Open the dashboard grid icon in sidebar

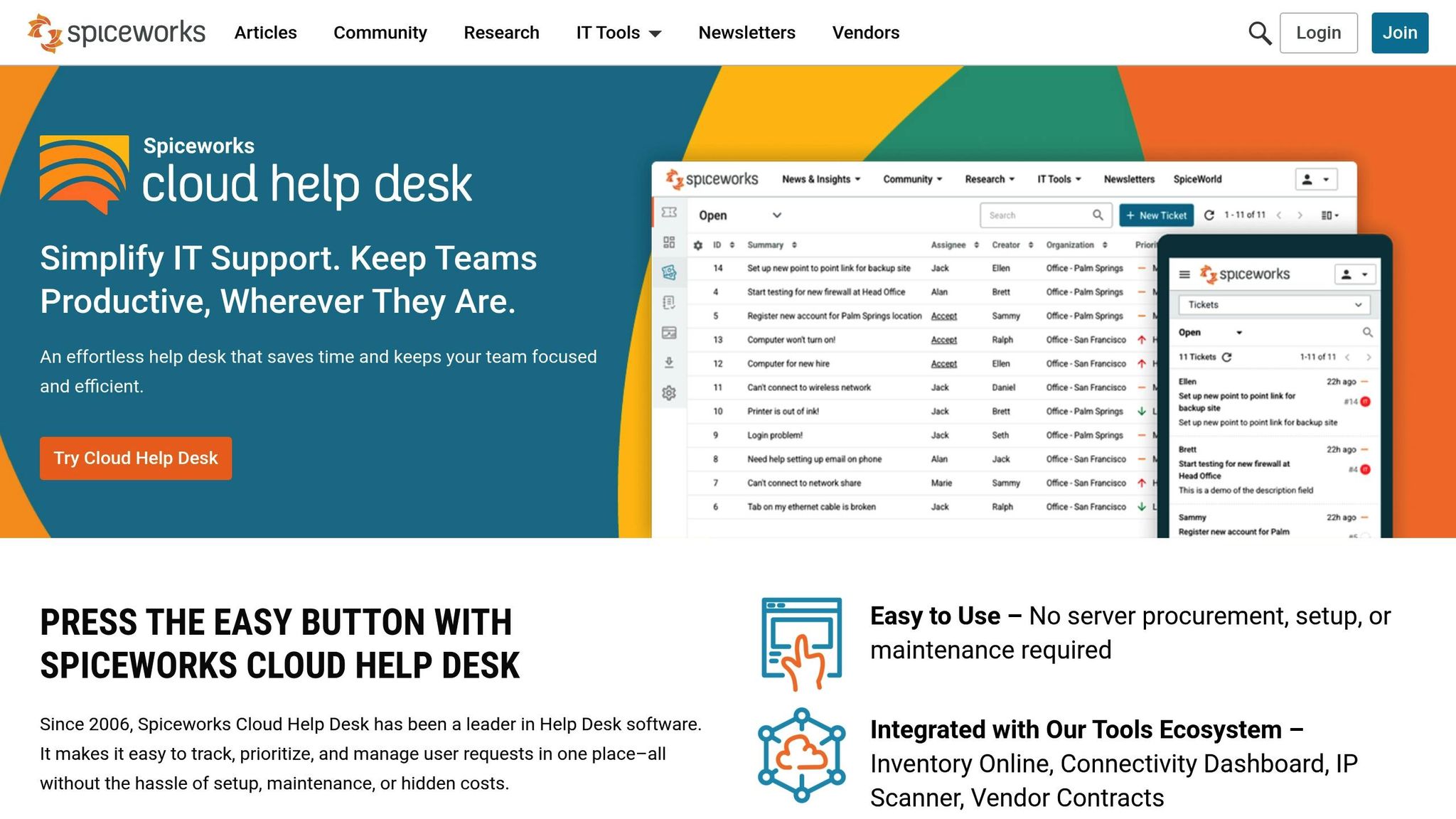[x=668, y=242]
